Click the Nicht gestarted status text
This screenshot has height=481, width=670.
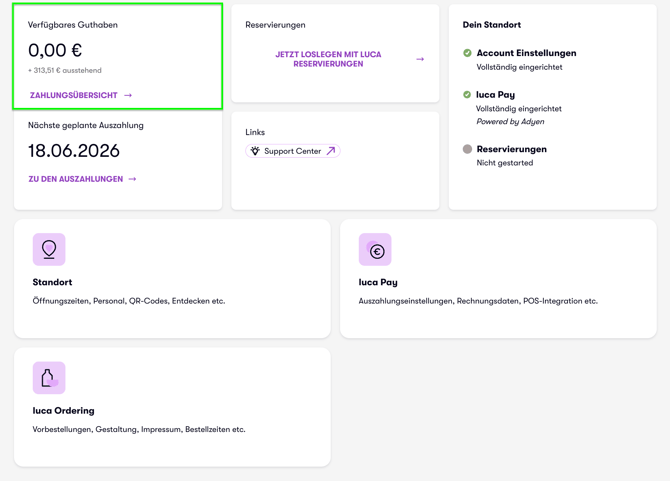pos(505,163)
